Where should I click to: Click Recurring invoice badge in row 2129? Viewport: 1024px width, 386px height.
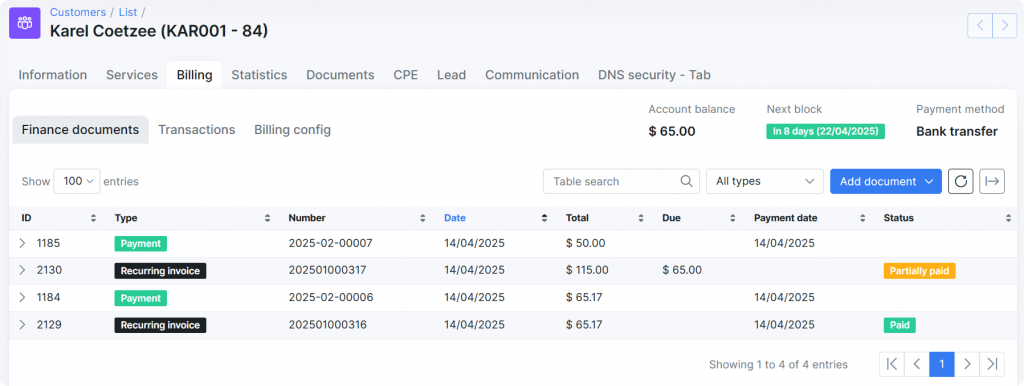coord(160,325)
